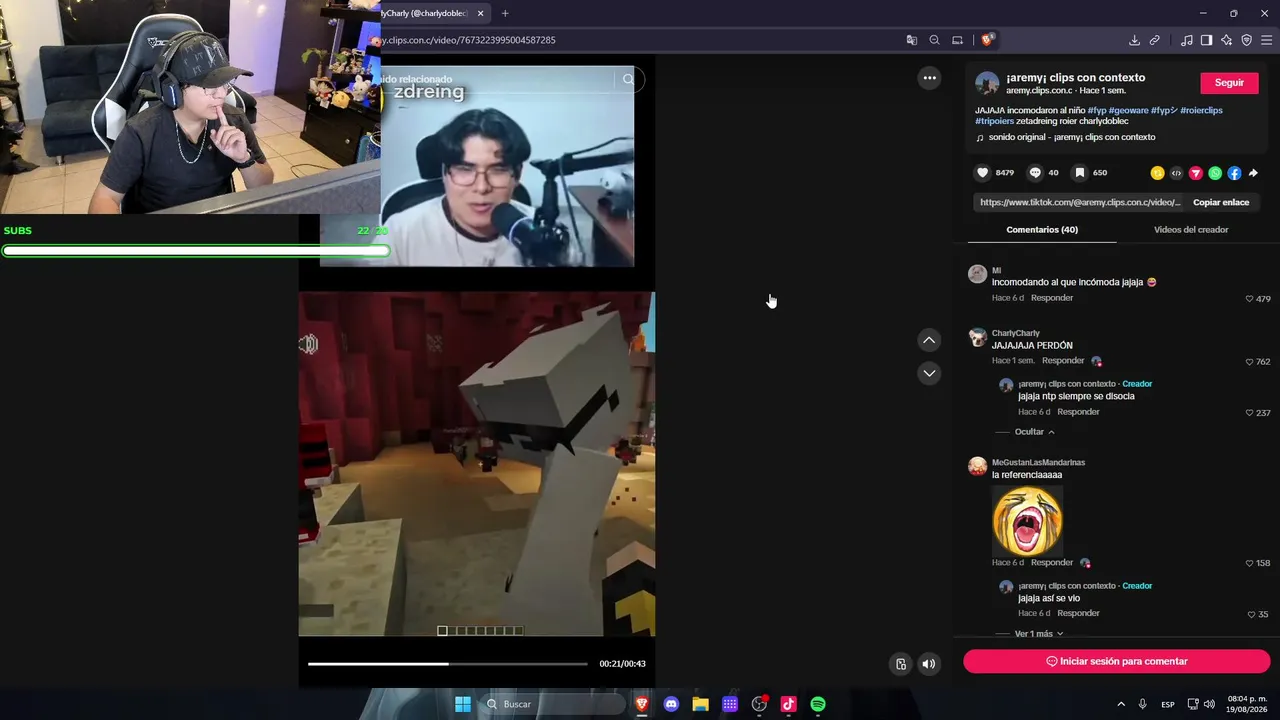Go to the previous video arrow
Screen dimensions: 1280x720
(x=929, y=340)
